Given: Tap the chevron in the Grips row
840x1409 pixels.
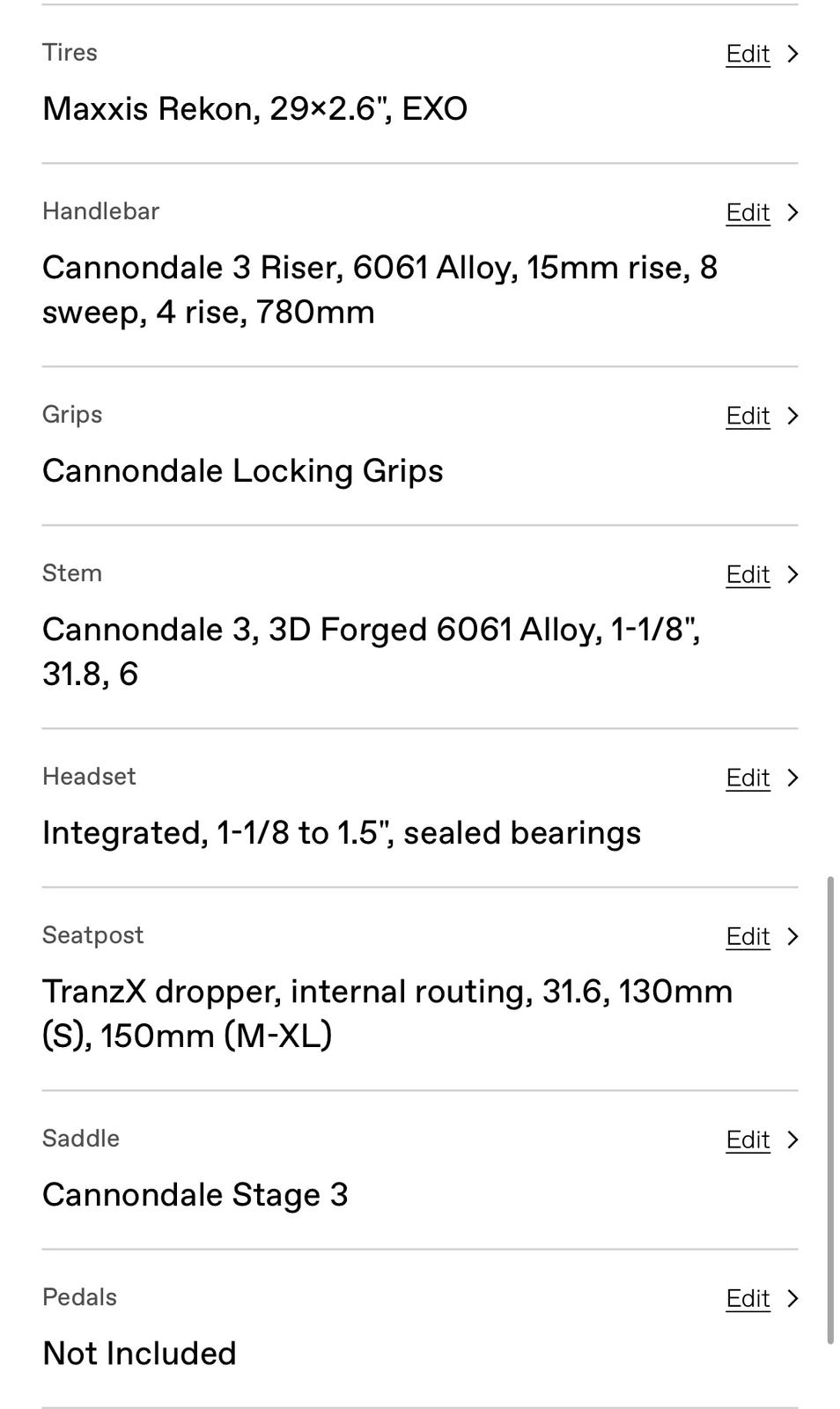Looking at the screenshot, I should 792,416.
